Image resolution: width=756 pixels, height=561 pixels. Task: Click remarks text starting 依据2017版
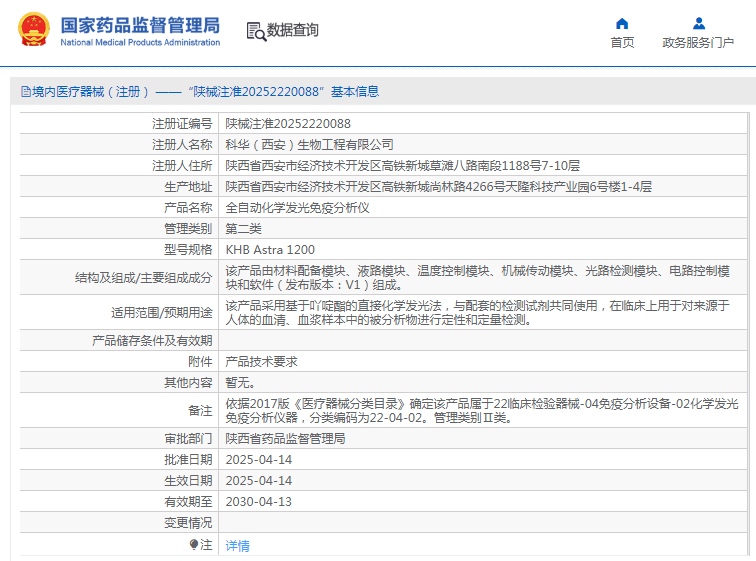click(x=482, y=411)
